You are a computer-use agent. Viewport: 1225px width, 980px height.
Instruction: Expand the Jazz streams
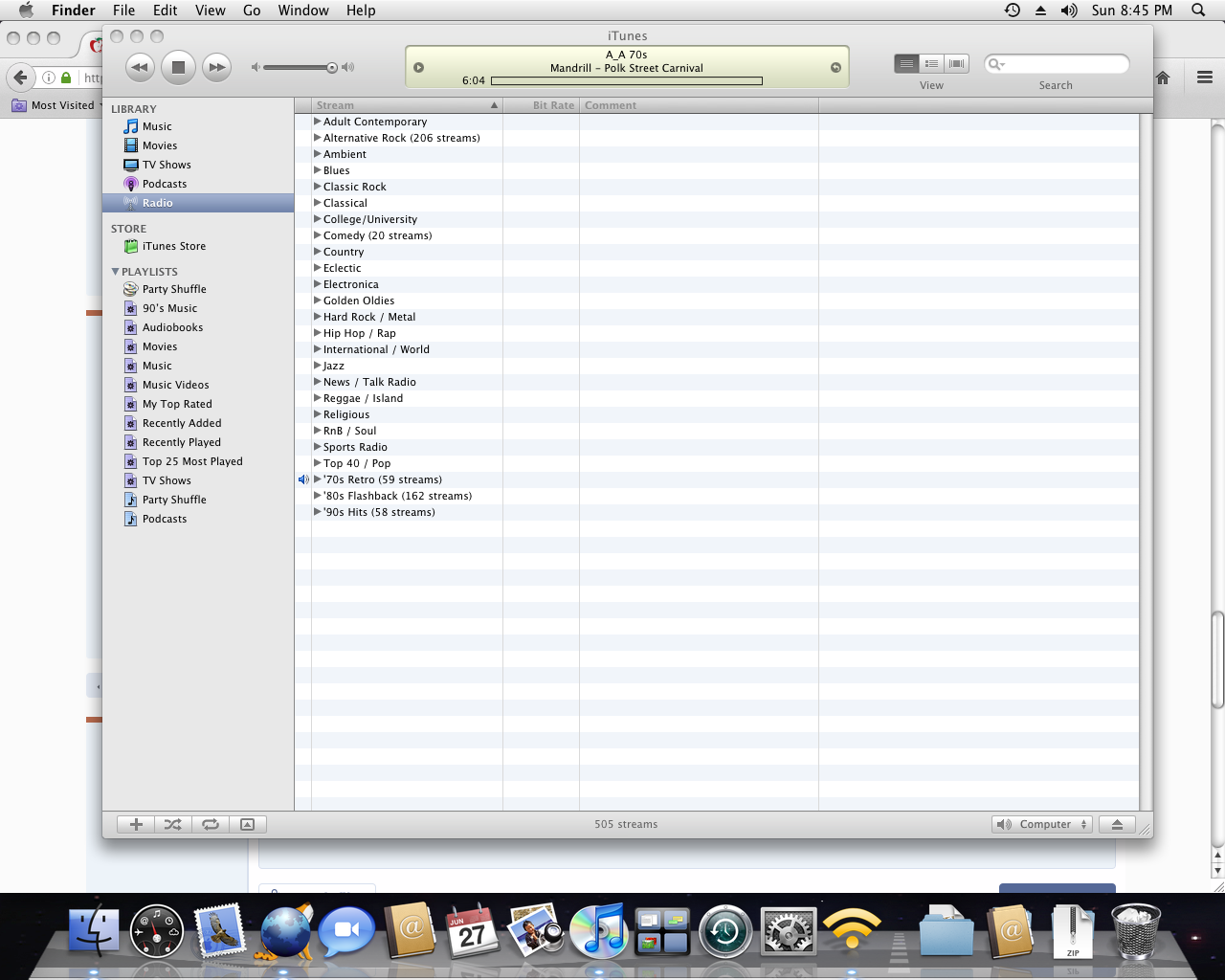(x=318, y=366)
